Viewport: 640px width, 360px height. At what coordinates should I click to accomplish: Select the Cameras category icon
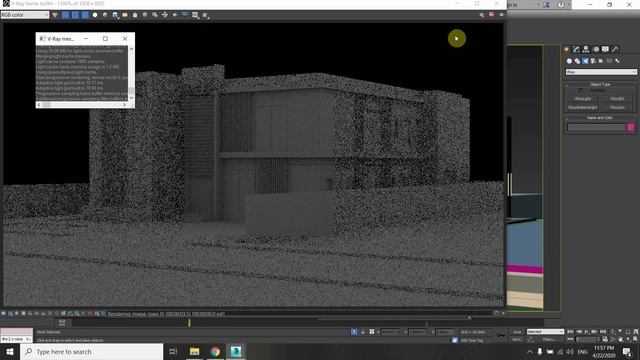[x=593, y=61]
